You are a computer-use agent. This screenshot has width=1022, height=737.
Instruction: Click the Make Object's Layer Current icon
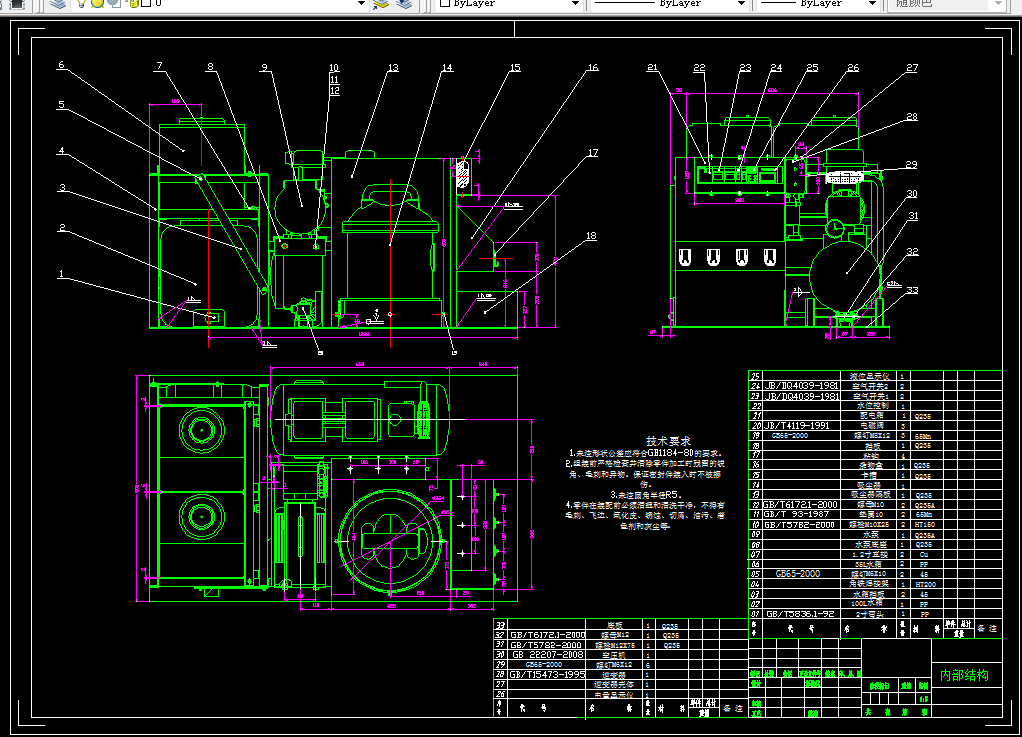(x=381, y=4)
